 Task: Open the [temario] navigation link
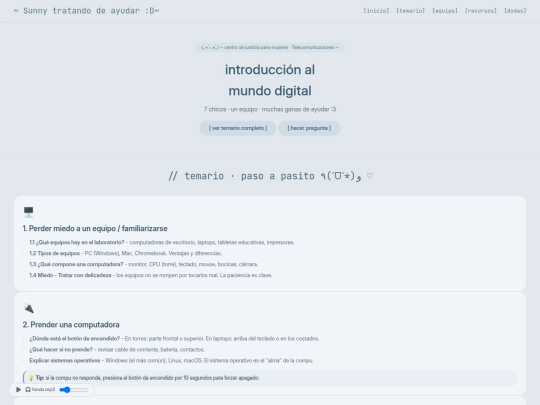click(410, 11)
